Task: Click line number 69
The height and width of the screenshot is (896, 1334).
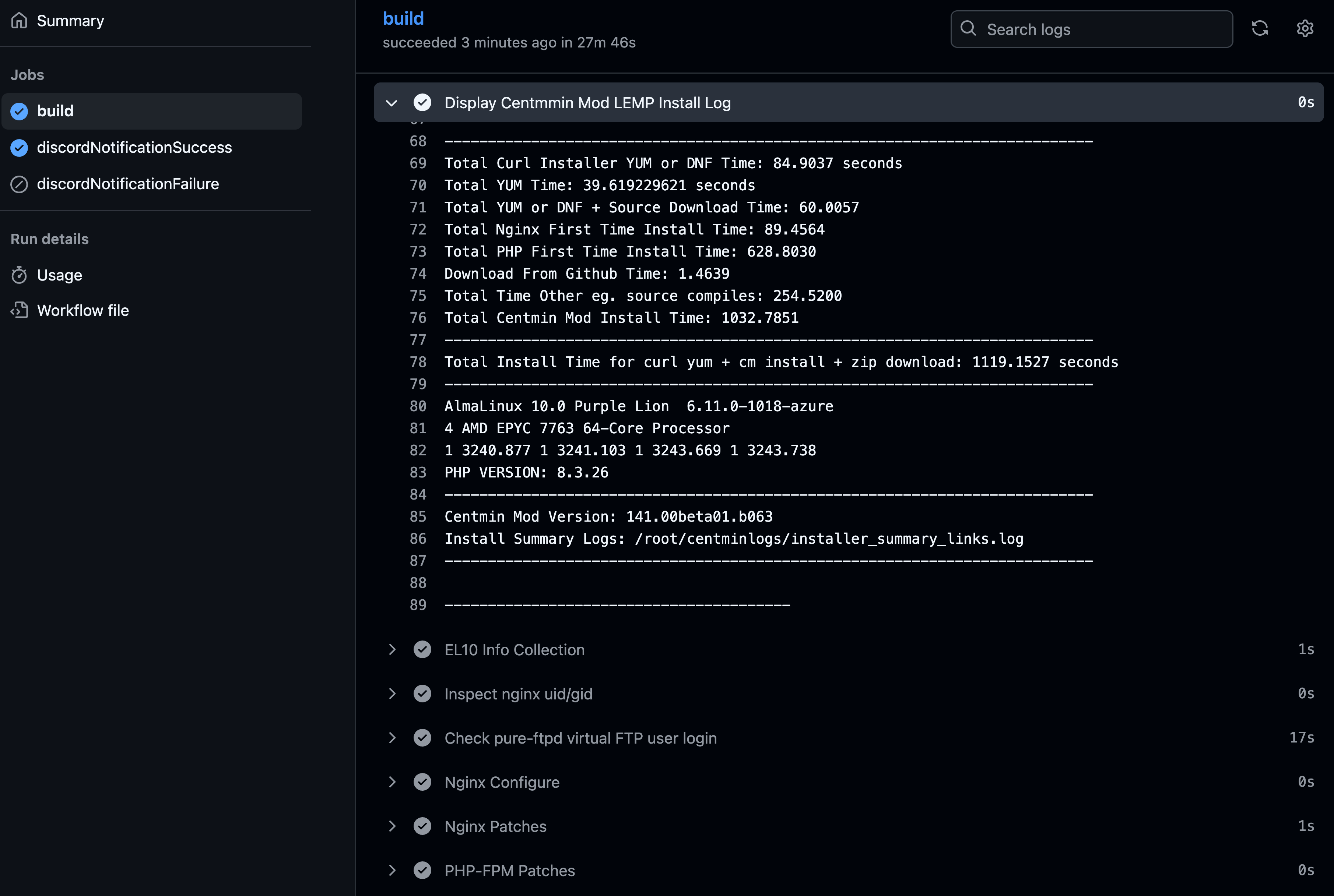Action: pyautogui.click(x=418, y=163)
